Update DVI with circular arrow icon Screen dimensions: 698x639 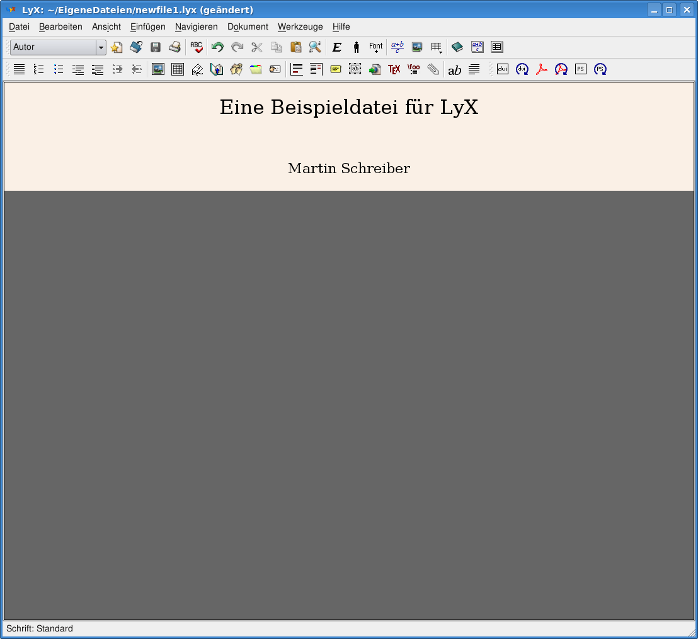pos(522,69)
